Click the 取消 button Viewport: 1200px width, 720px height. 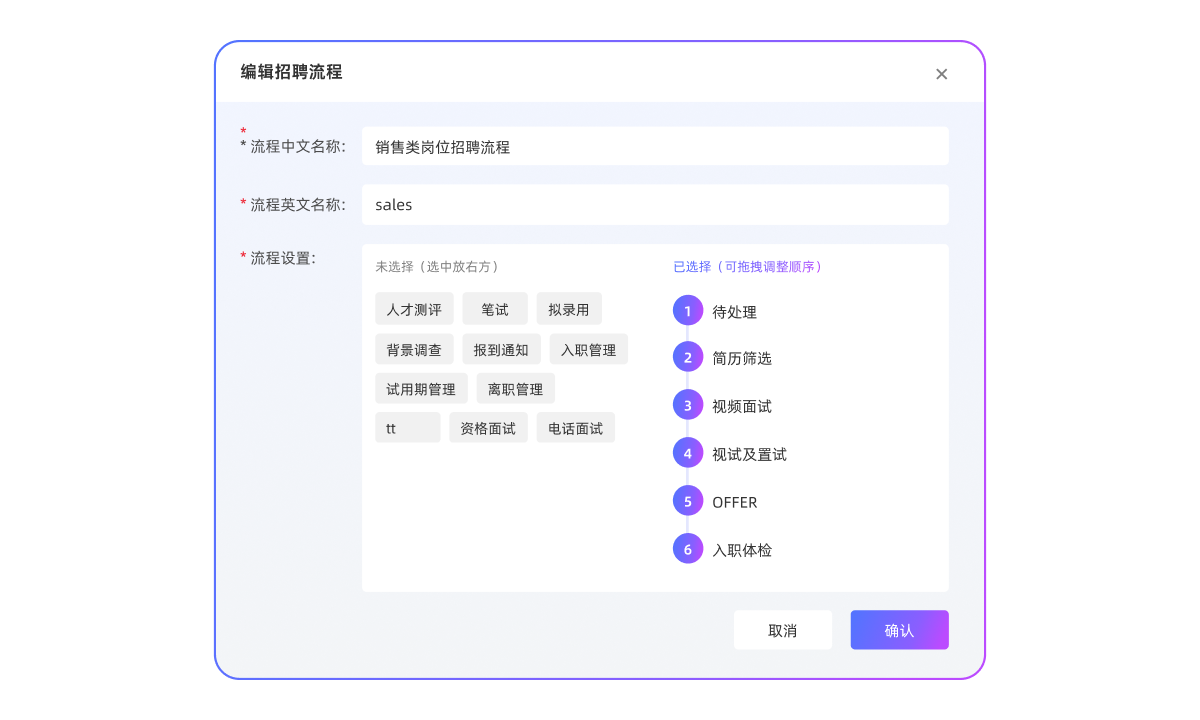point(783,630)
